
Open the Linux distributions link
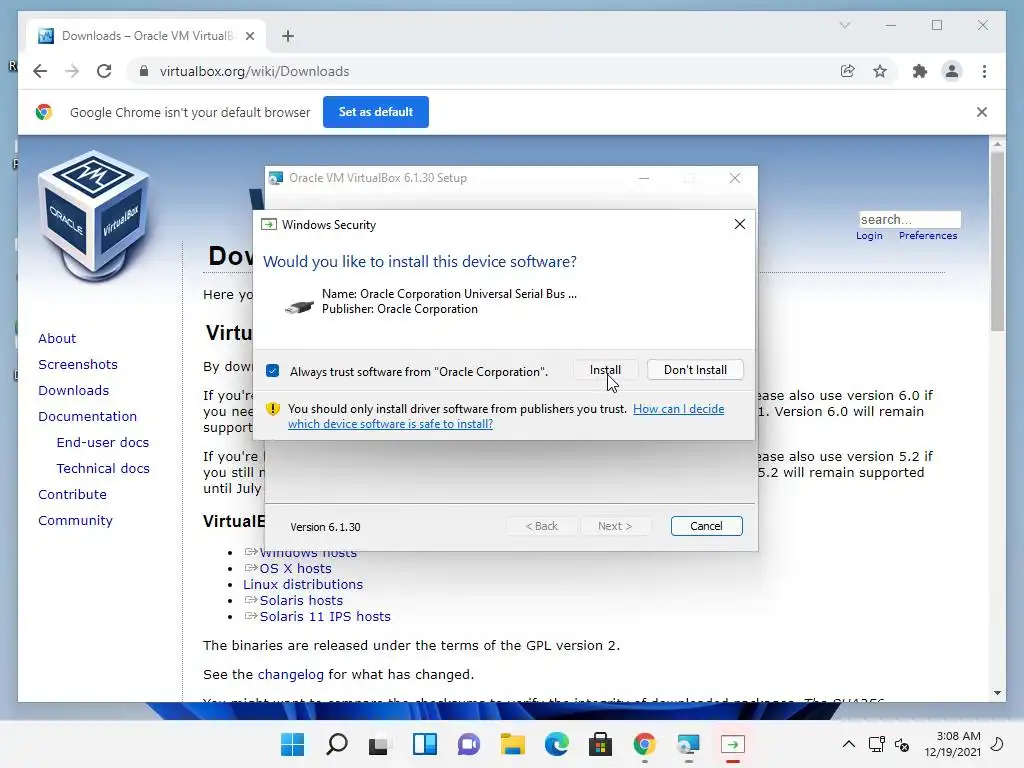click(x=303, y=584)
